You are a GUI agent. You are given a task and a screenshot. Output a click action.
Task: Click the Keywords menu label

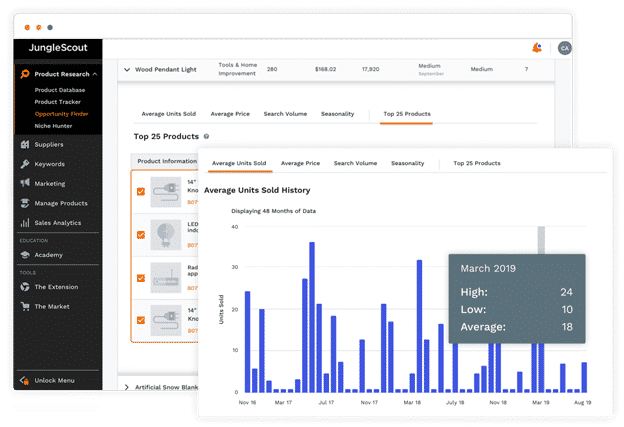(49, 164)
